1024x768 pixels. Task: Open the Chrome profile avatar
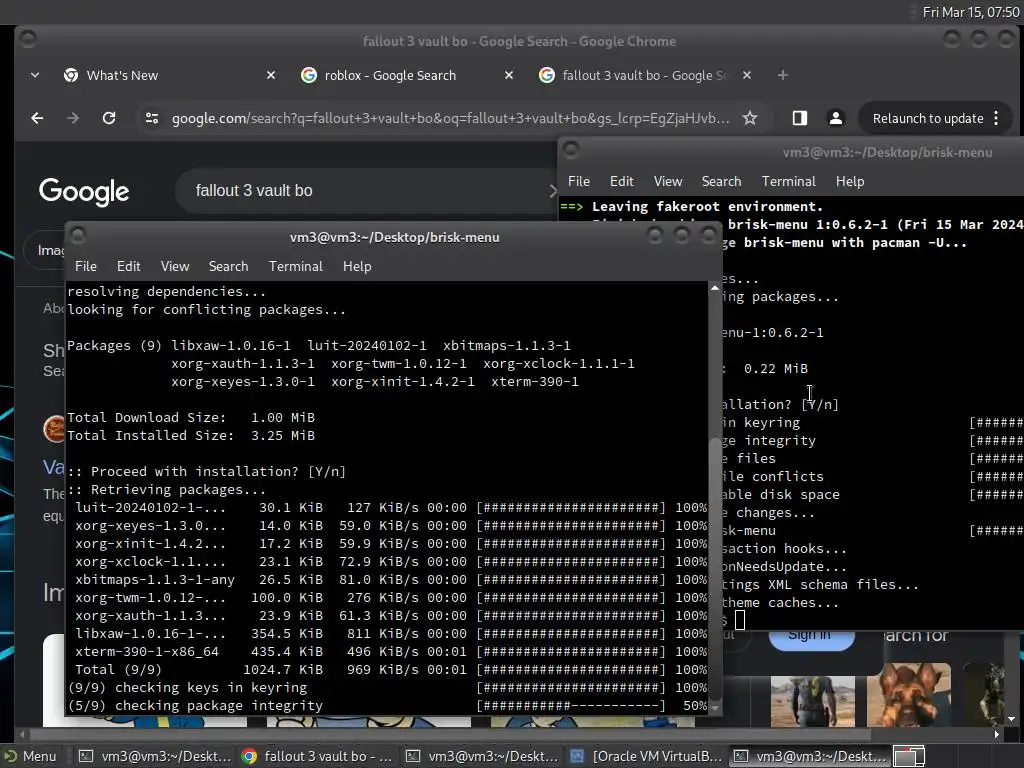(835, 118)
